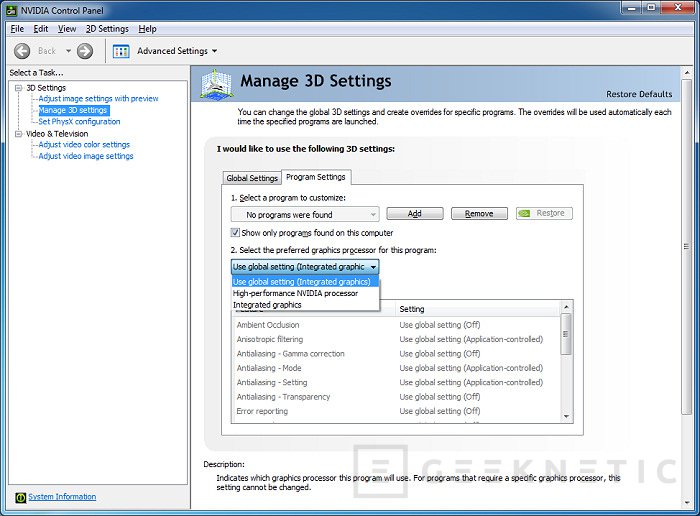Viewport: 700px width, 516px height.
Task: Click the Setting column header
Action: tap(478, 309)
